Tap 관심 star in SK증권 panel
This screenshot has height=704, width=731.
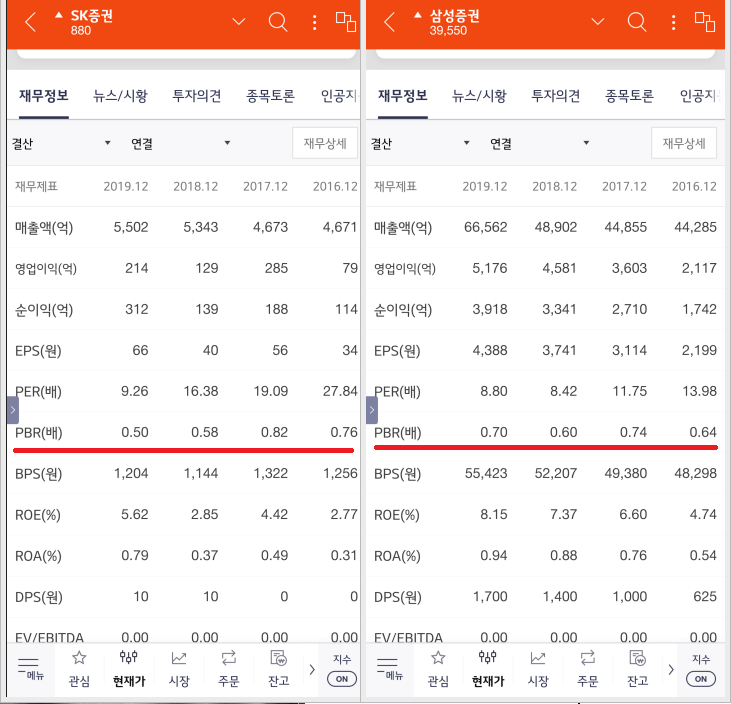pos(79,669)
